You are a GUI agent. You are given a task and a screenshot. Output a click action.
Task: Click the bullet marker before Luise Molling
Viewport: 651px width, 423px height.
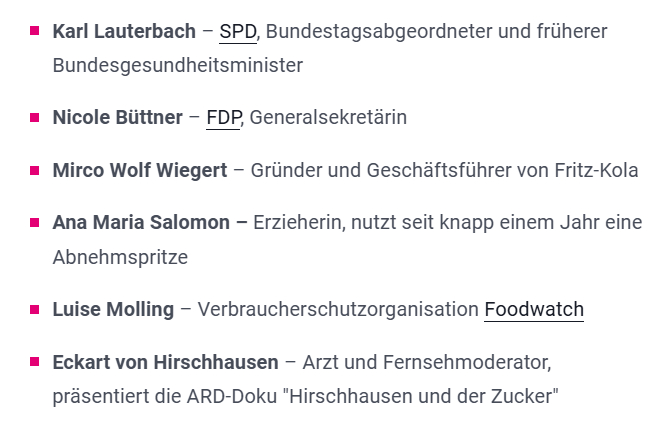[35, 309]
